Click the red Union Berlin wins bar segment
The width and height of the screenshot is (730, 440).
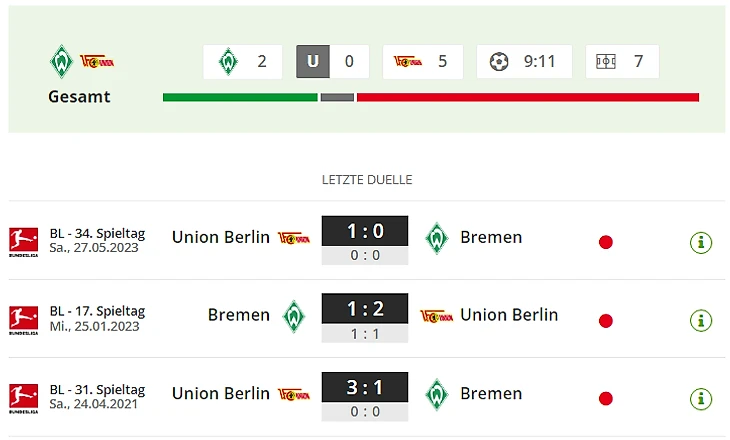pyautogui.click(x=528, y=97)
